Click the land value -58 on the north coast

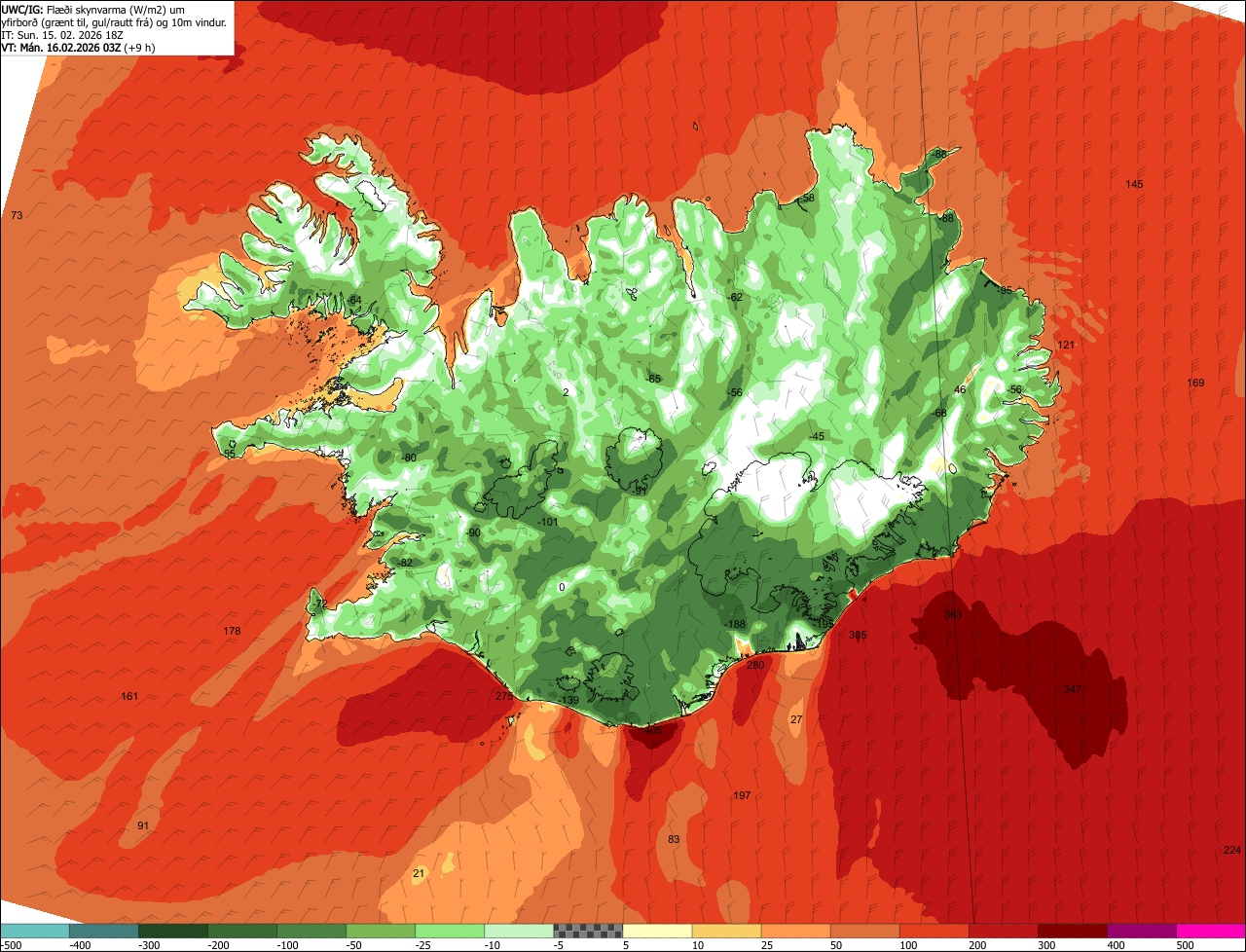pos(807,199)
